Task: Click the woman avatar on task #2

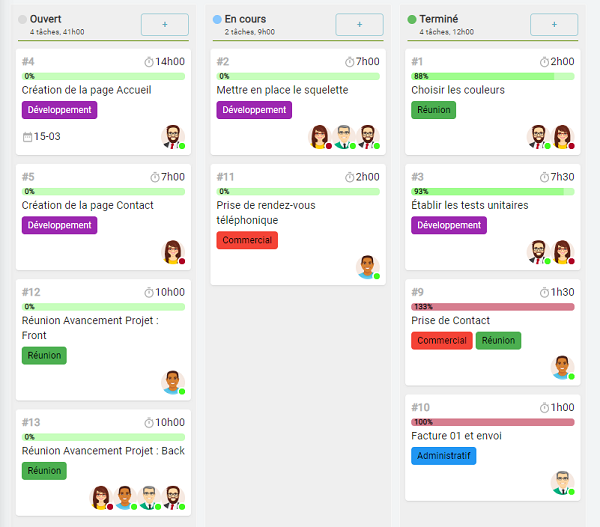Action: (320, 137)
